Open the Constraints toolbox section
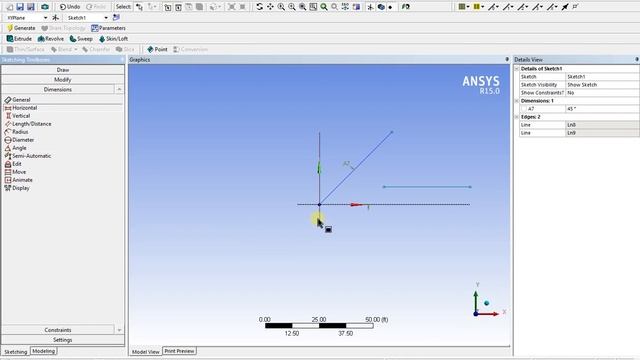Viewport: 640px width, 360px height. 58,330
